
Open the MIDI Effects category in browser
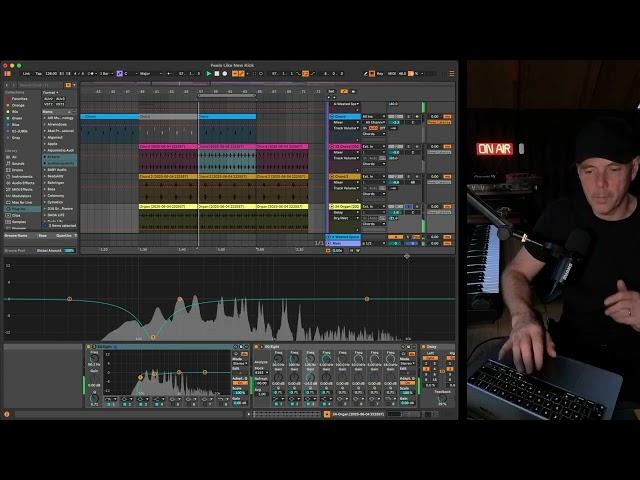(22, 189)
